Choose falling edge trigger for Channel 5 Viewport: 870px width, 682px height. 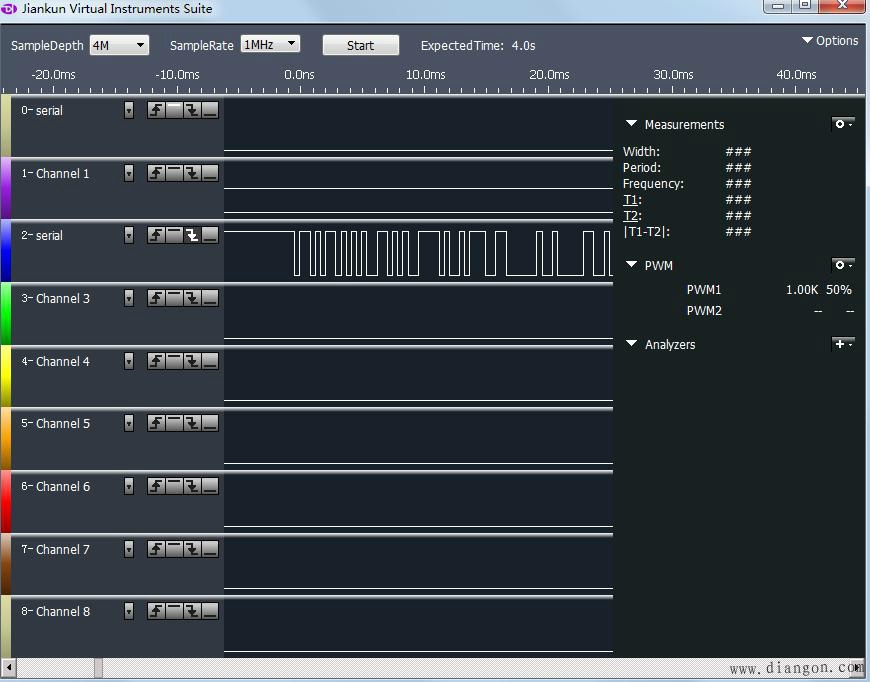[x=192, y=423]
